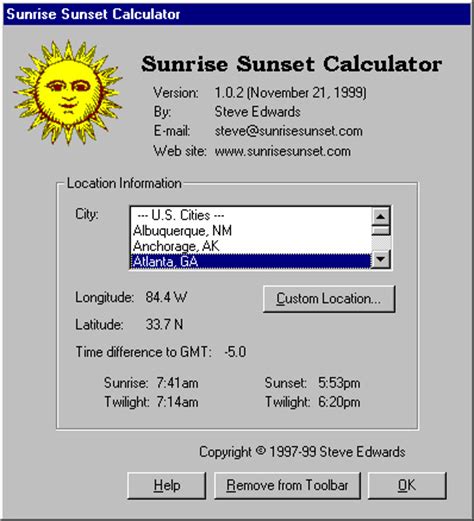Select the '--- U.S. Cities ---' list header

tap(250, 215)
